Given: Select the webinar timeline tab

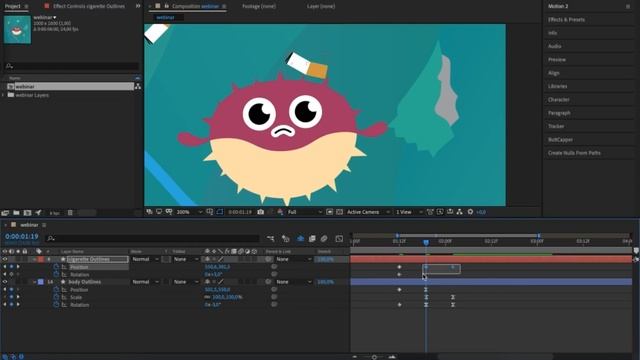Looking at the screenshot, I should [x=29, y=225].
